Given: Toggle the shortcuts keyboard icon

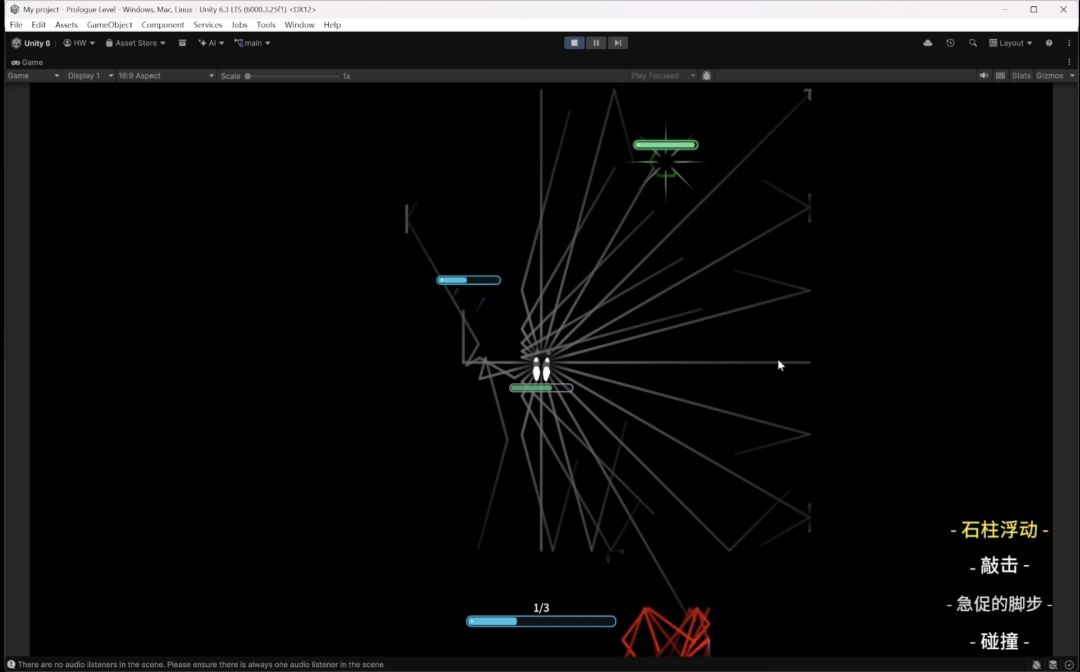Looking at the screenshot, I should 1000,76.
